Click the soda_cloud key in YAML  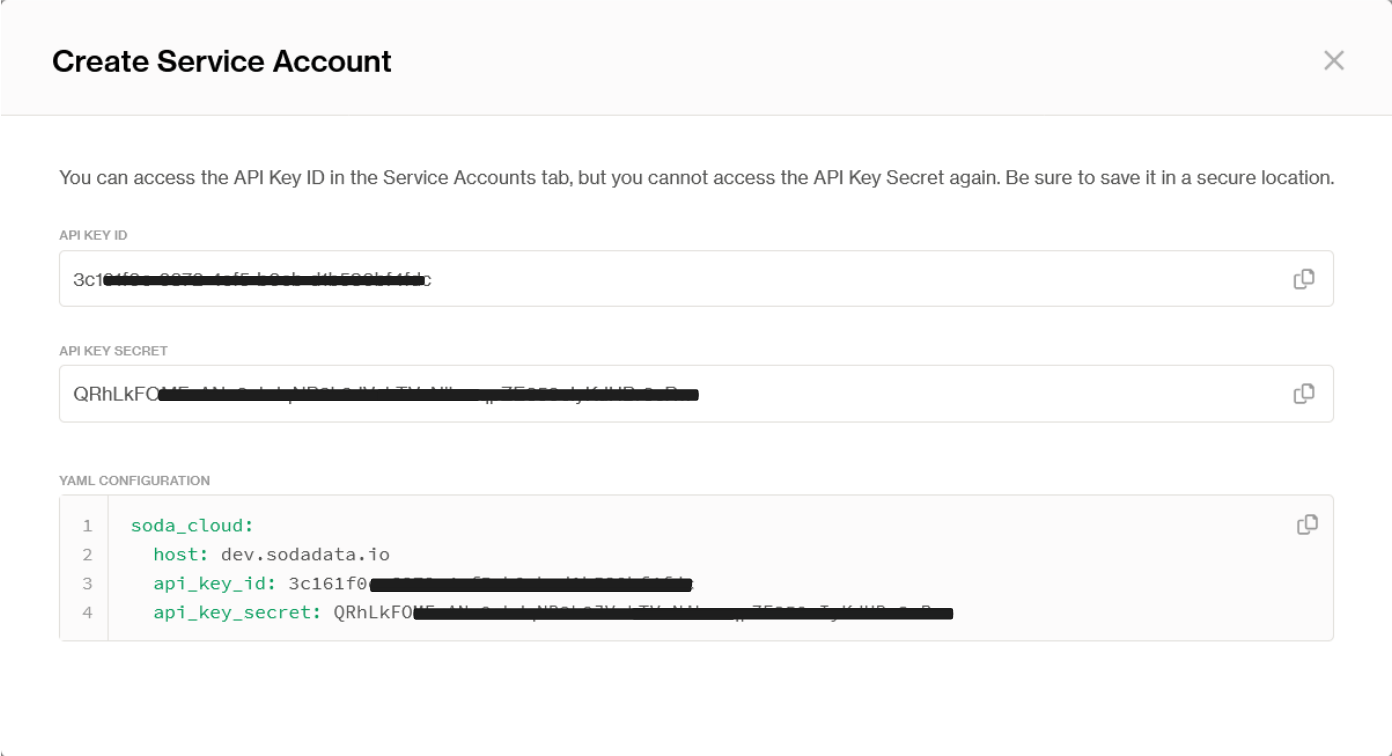click(x=192, y=526)
